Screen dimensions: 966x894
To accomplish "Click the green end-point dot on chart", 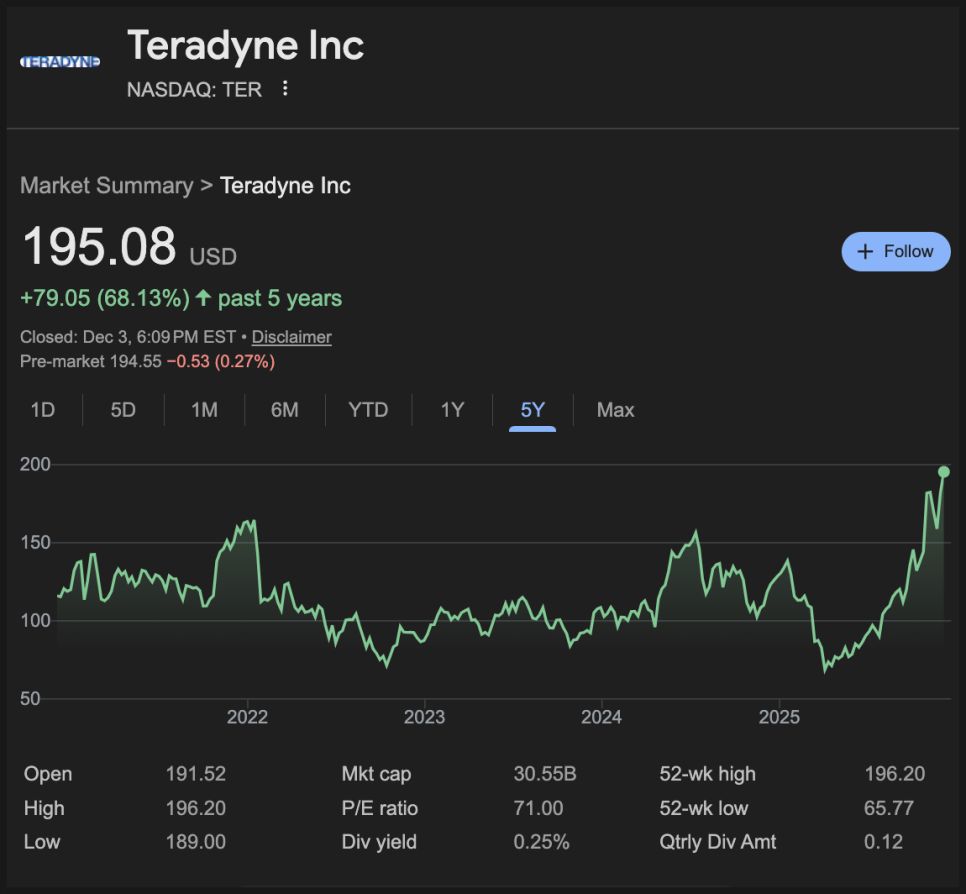I will point(943,472).
